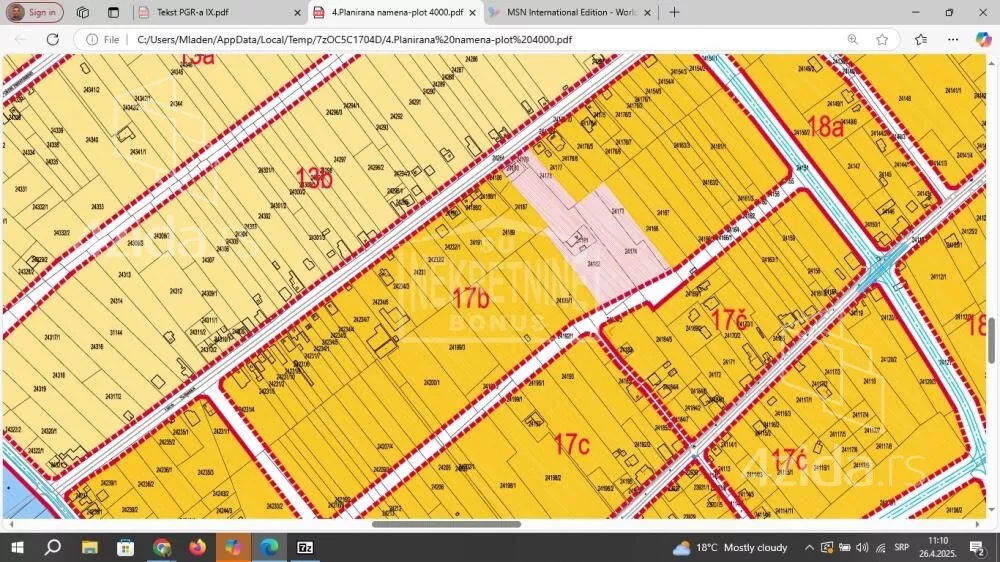This screenshot has height=562, width=1000.
Task: Open the tab actions menu icon
Action: click(x=113, y=13)
